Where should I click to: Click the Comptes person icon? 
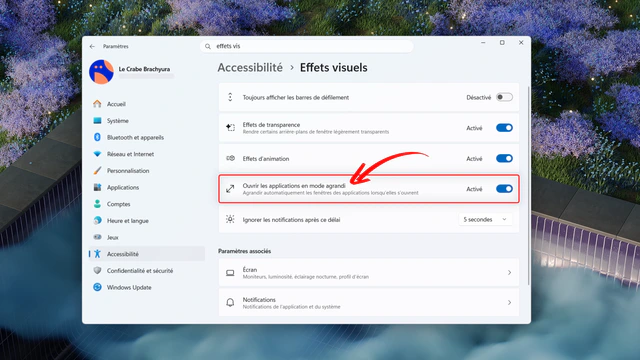point(97,204)
